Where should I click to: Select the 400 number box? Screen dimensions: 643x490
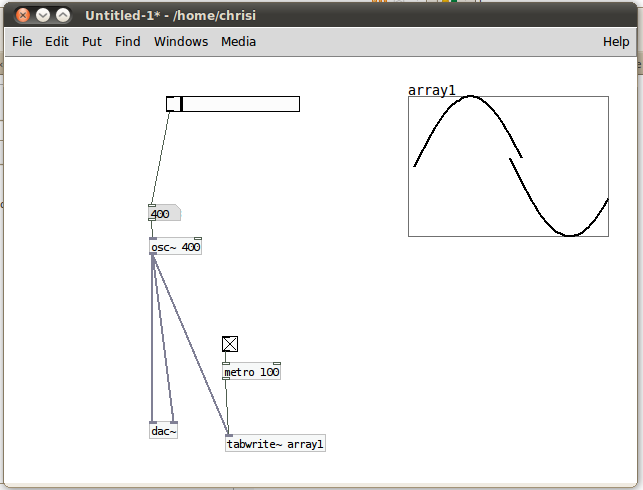tap(164, 213)
